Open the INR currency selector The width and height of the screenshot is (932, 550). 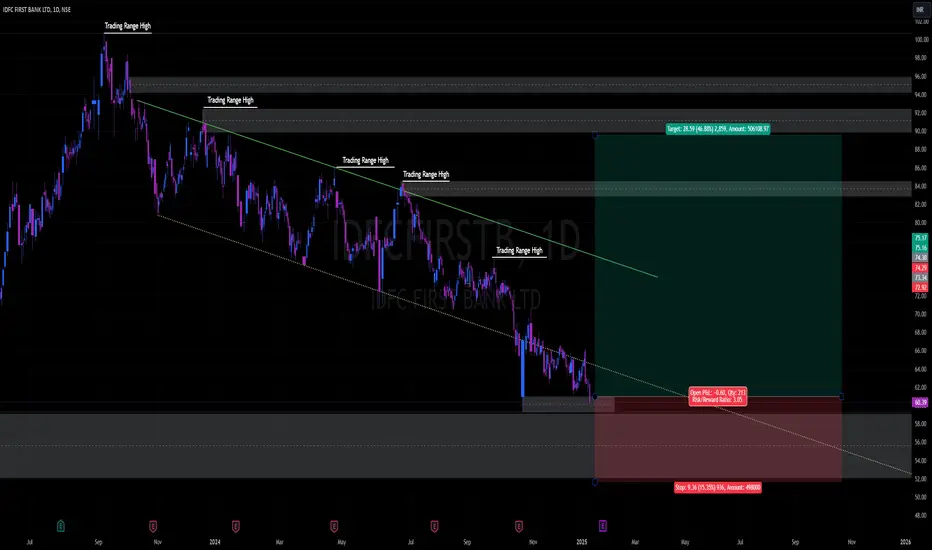(920, 10)
